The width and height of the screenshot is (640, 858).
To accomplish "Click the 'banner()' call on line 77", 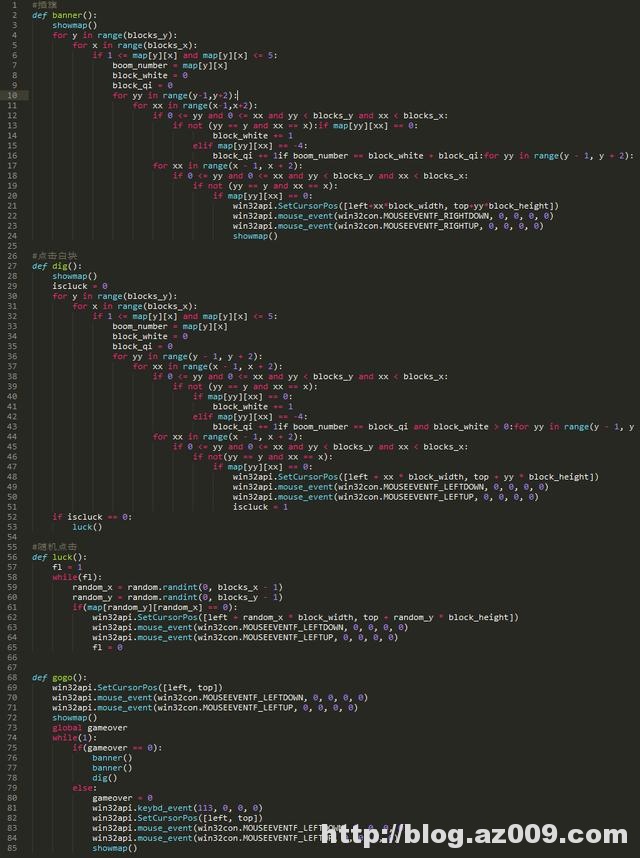I will 112,768.
